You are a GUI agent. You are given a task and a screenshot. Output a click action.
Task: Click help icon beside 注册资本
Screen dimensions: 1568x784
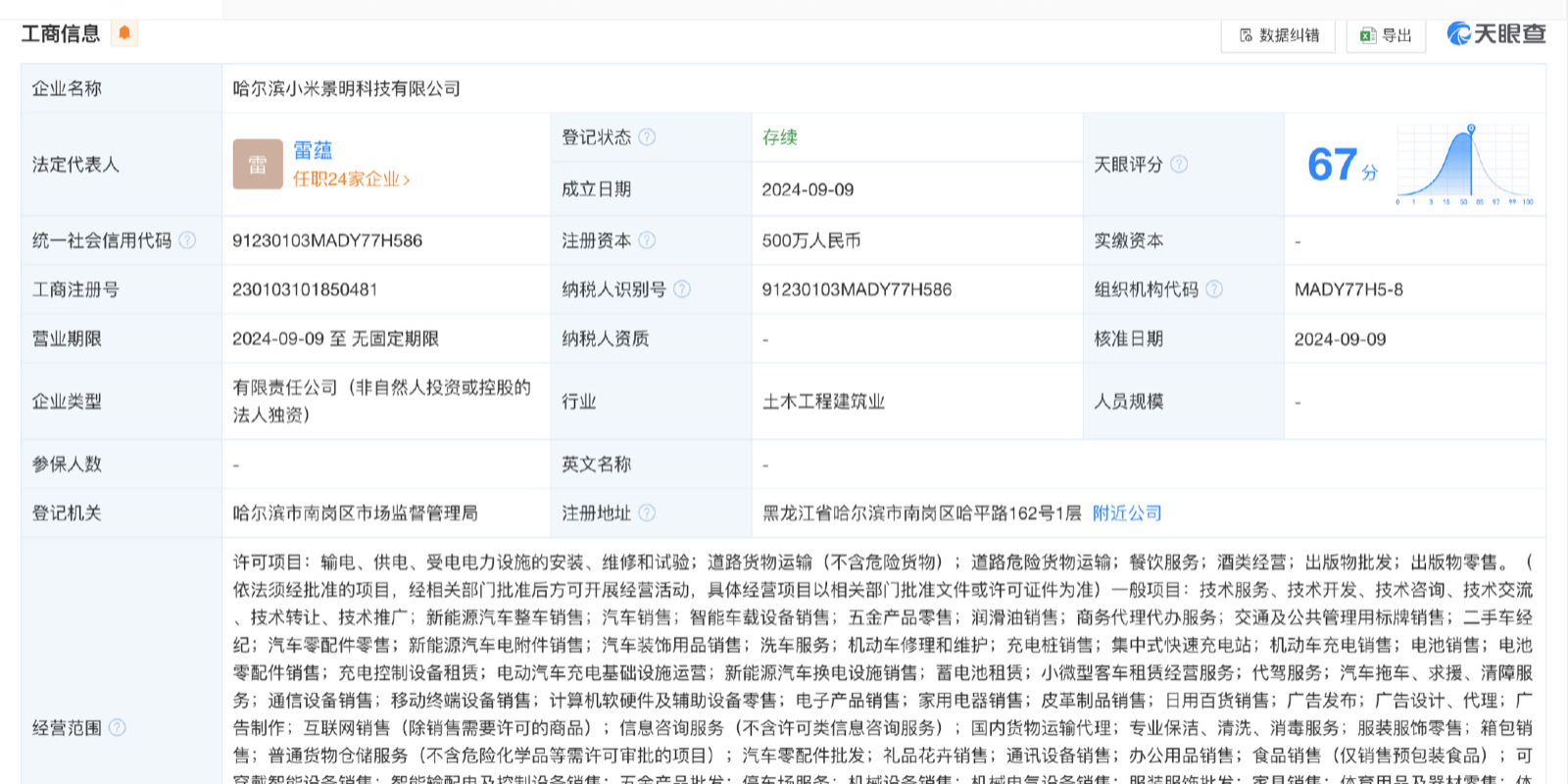[x=647, y=240]
